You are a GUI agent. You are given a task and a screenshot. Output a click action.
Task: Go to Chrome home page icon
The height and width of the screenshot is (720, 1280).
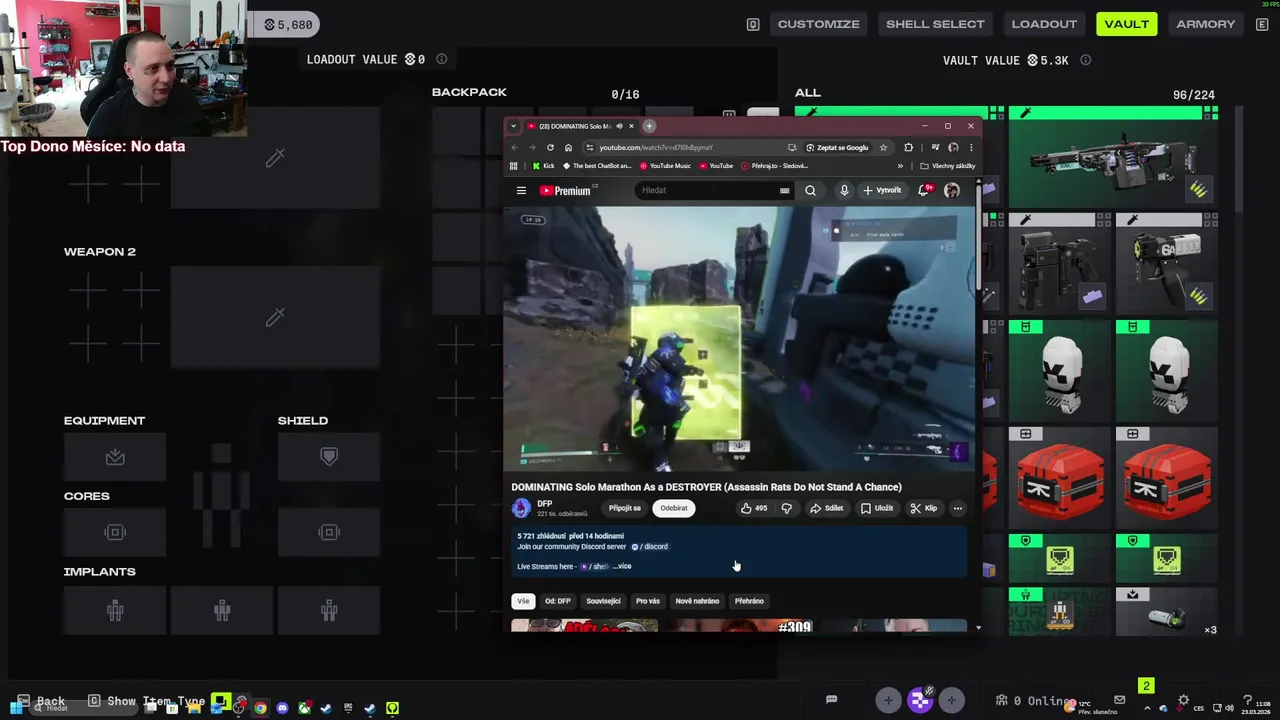pyautogui.click(x=568, y=147)
